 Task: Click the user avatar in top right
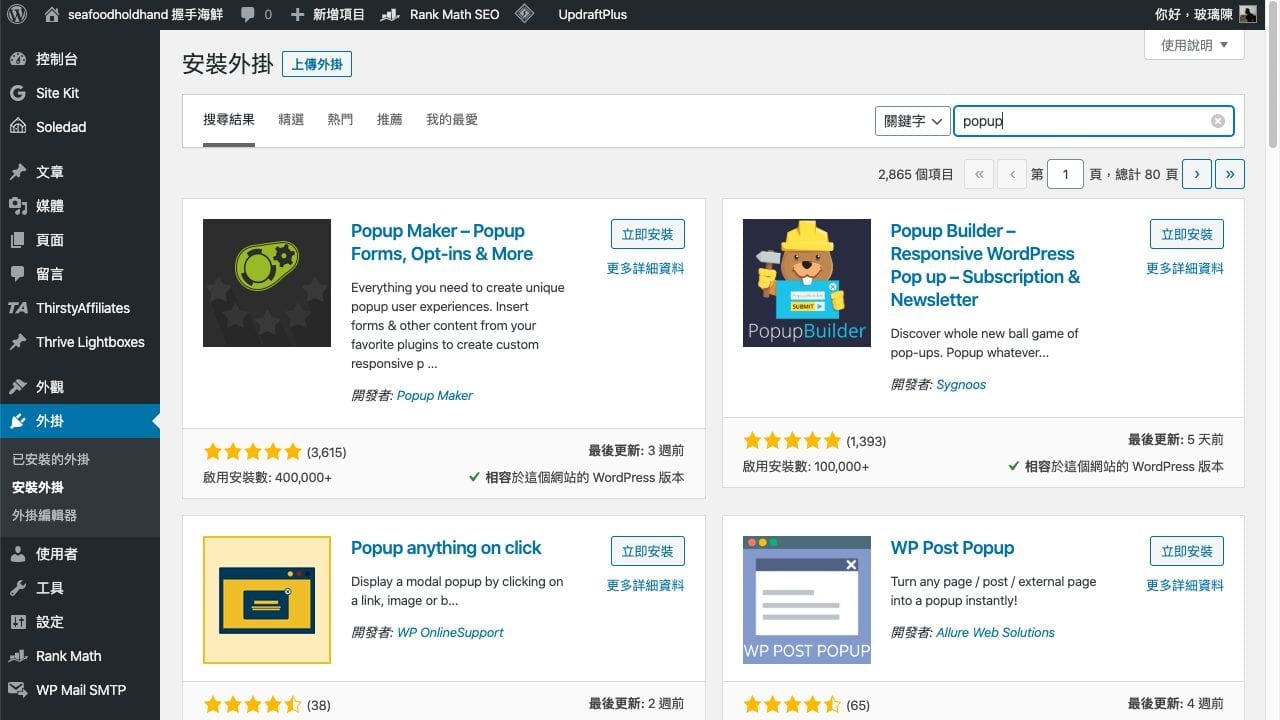(1247, 14)
